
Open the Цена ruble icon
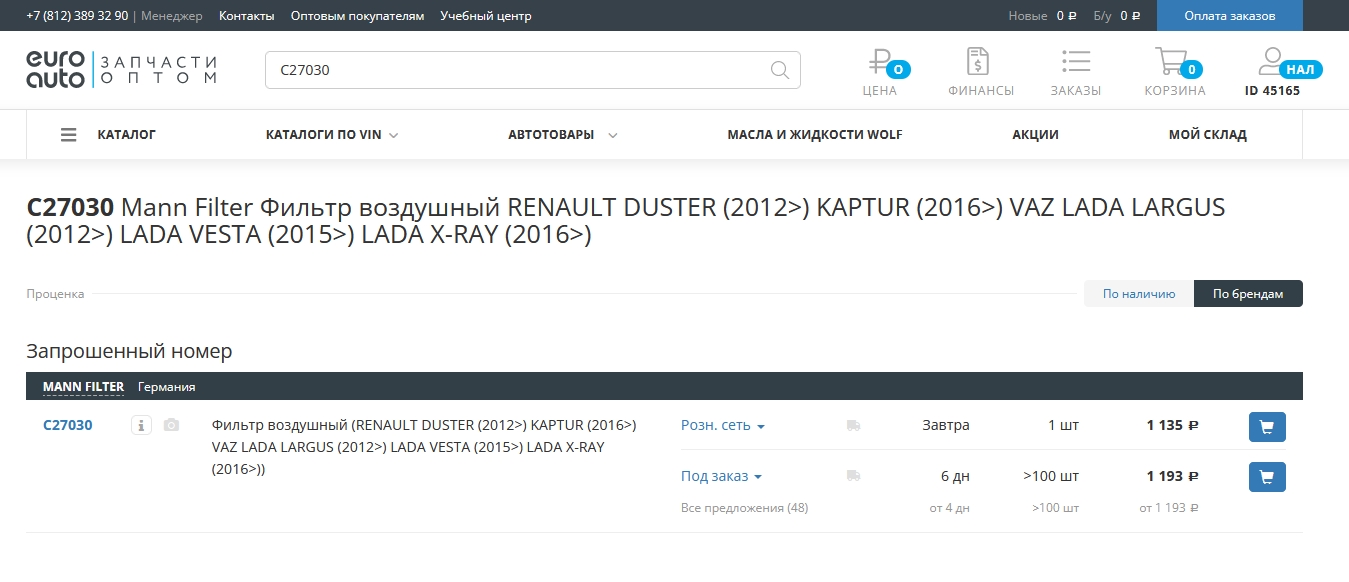coord(881,62)
